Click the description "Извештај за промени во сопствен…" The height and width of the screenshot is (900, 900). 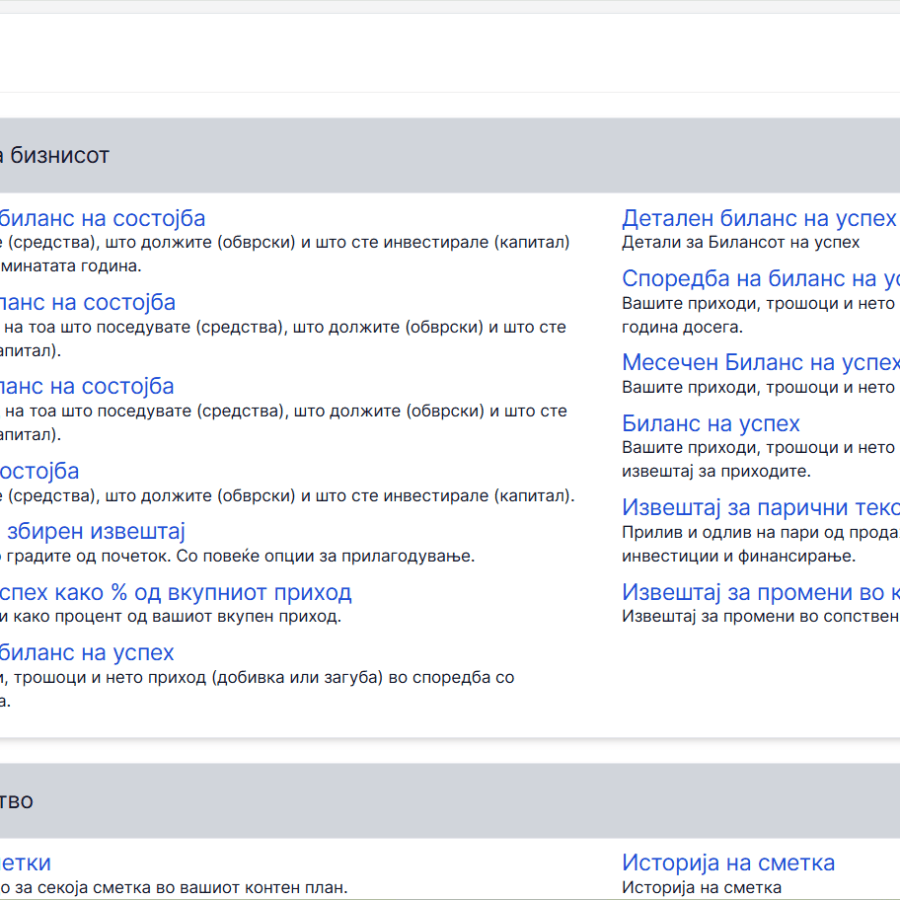(761, 616)
